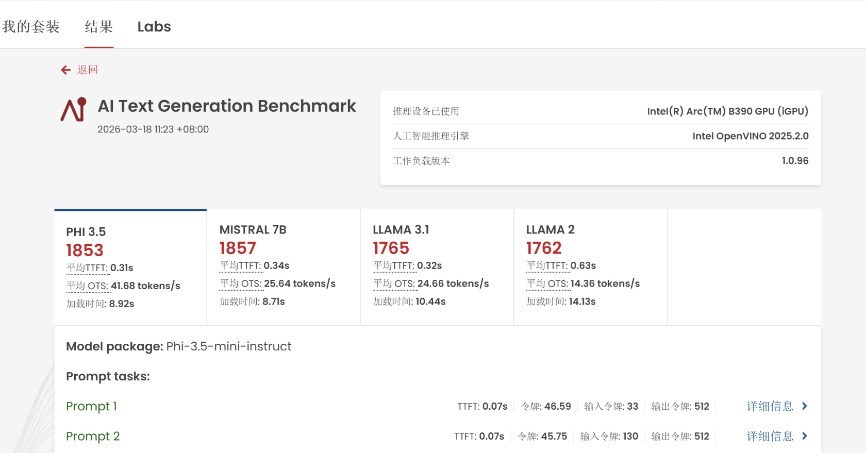The width and height of the screenshot is (866, 453).
Task: Click the AI Text Generation Benchmark logo
Action: pos(73,110)
